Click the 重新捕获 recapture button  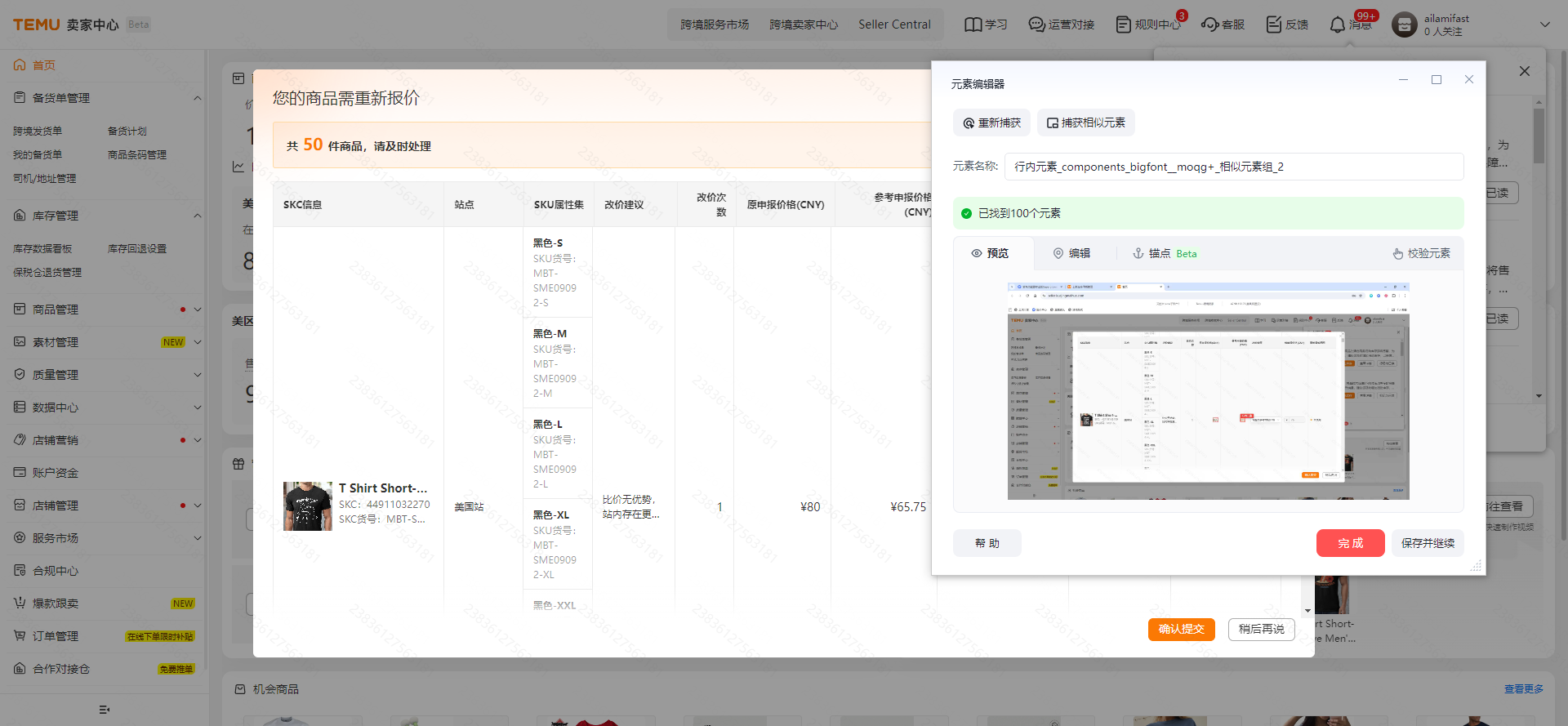point(991,122)
